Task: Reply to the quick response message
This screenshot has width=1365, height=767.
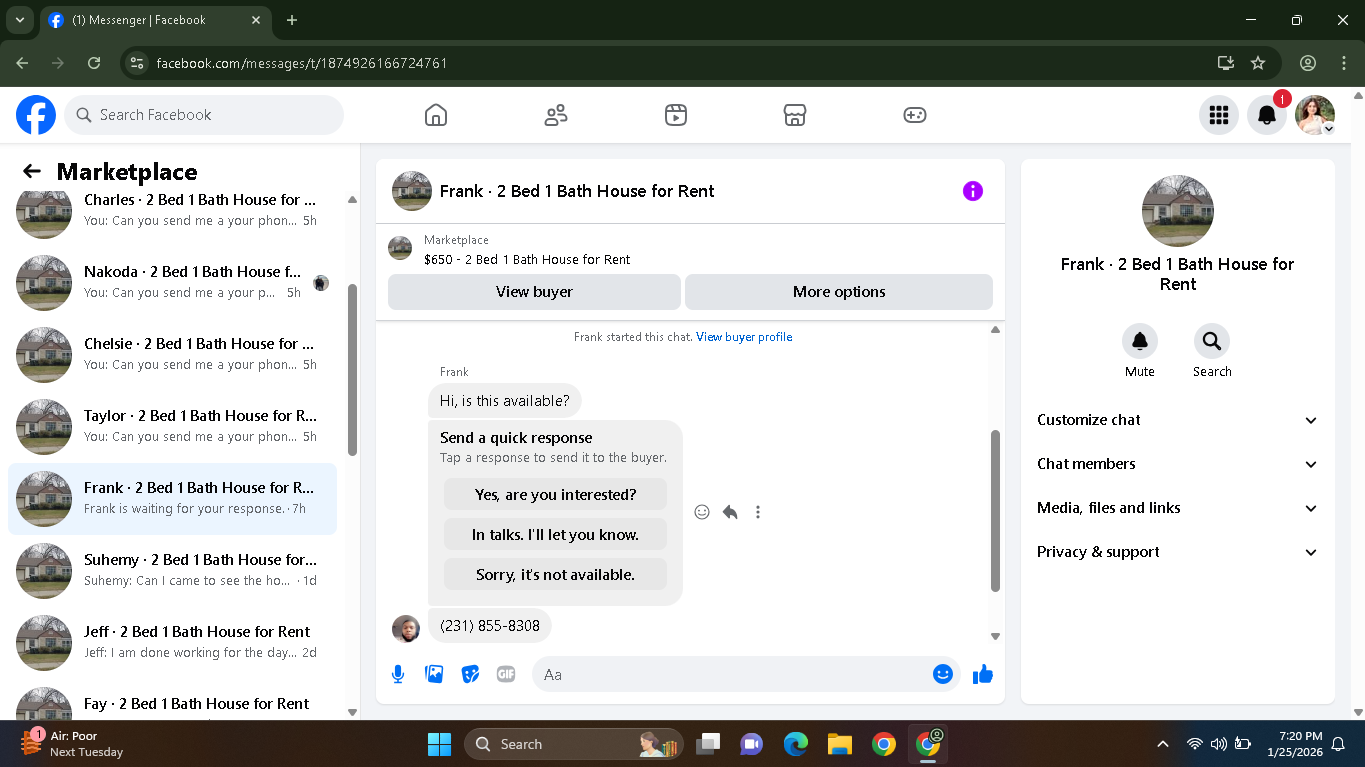Action: coord(730,512)
